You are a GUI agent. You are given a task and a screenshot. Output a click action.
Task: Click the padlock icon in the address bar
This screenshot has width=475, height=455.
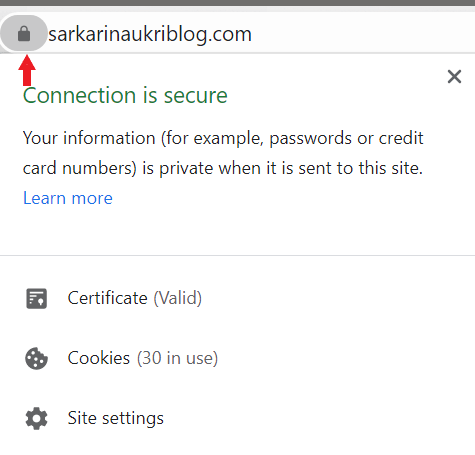pyautogui.click(x=24, y=34)
